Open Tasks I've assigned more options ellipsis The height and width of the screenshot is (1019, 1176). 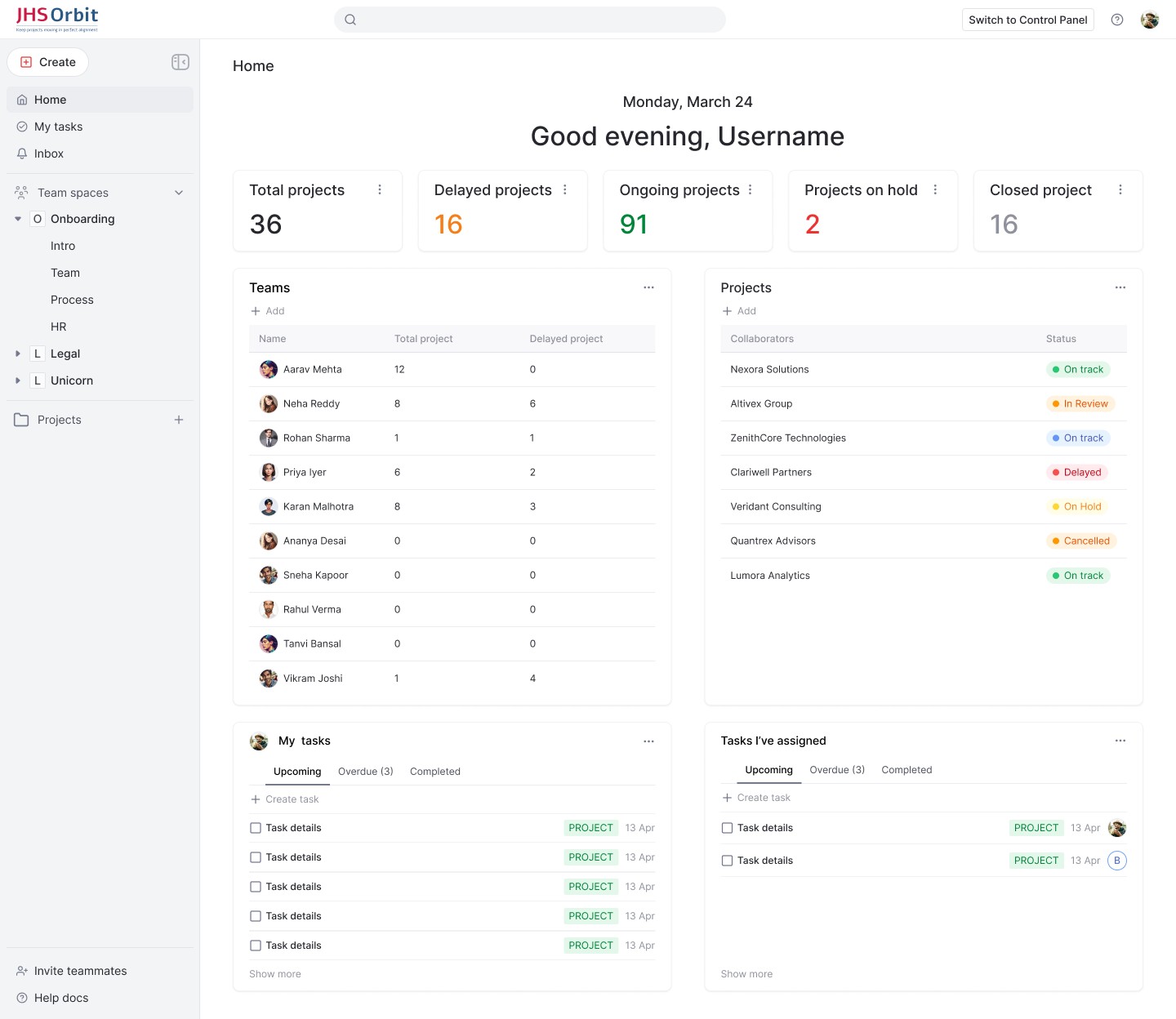[1120, 741]
